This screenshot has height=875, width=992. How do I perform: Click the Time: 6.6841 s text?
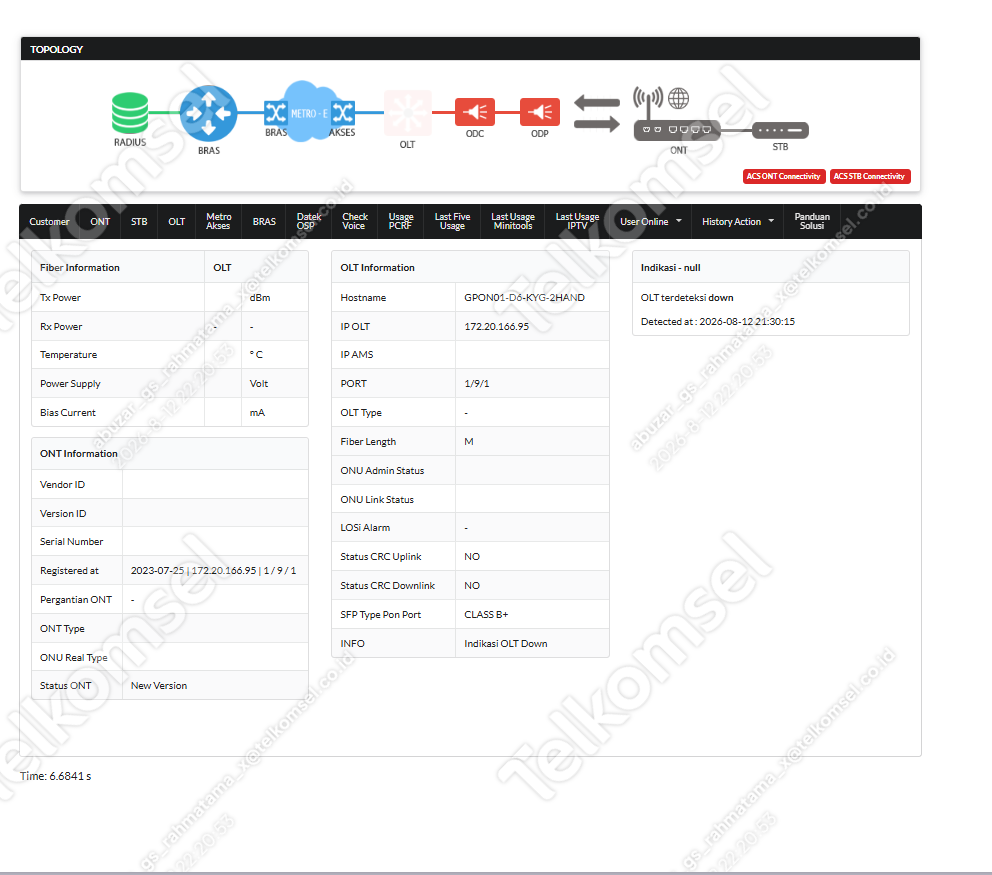pyautogui.click(x=56, y=776)
